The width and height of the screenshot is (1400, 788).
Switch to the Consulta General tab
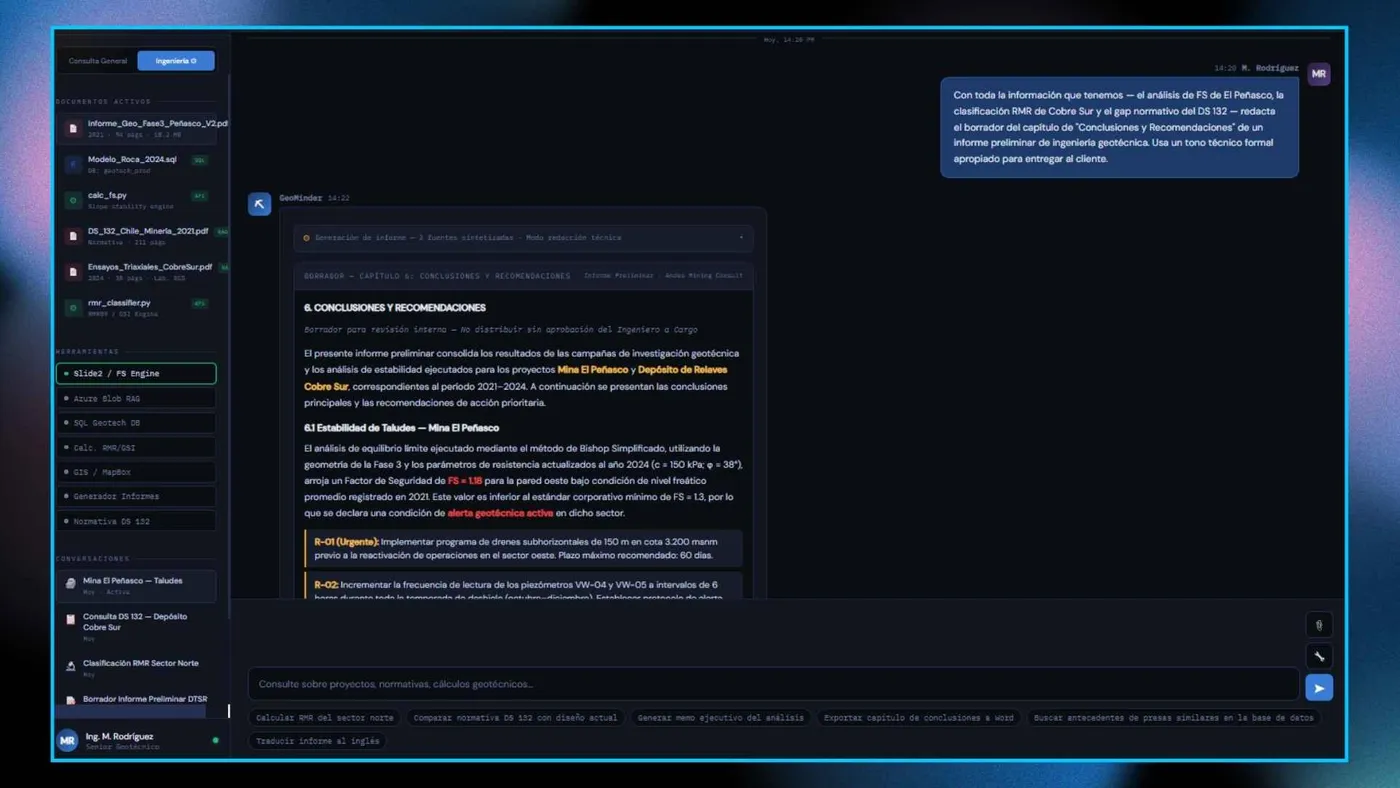pyautogui.click(x=98, y=61)
